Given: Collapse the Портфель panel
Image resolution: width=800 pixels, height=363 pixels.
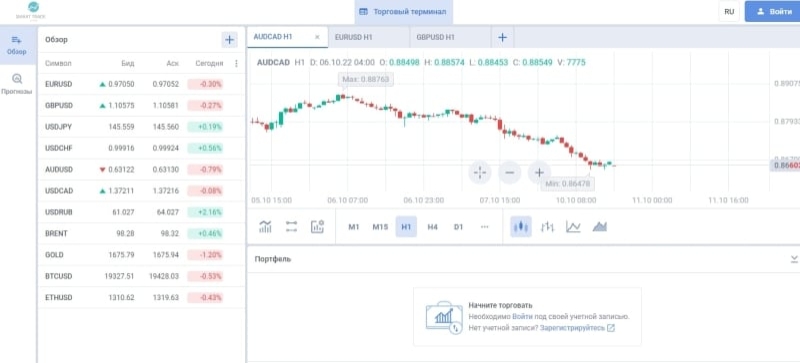Looking at the screenshot, I should (x=794, y=259).
